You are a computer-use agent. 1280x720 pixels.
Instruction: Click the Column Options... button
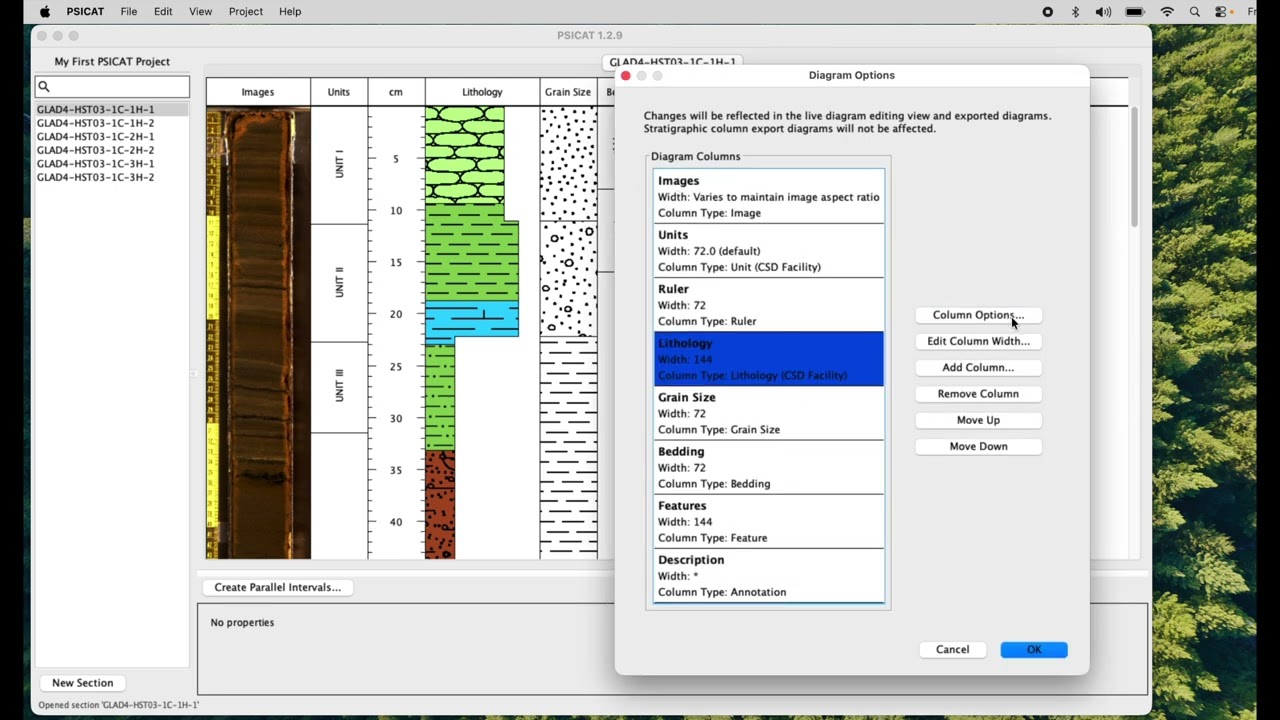point(978,315)
